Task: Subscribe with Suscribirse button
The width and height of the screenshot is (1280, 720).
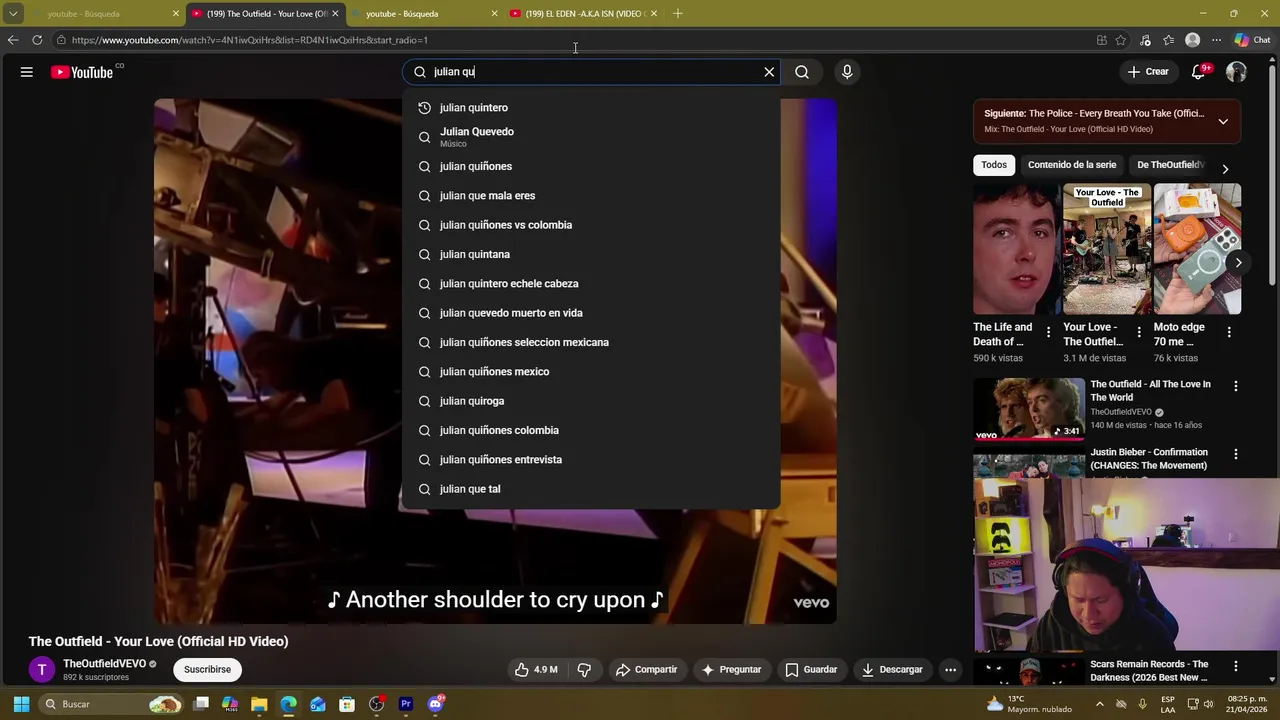Action: [x=207, y=670]
